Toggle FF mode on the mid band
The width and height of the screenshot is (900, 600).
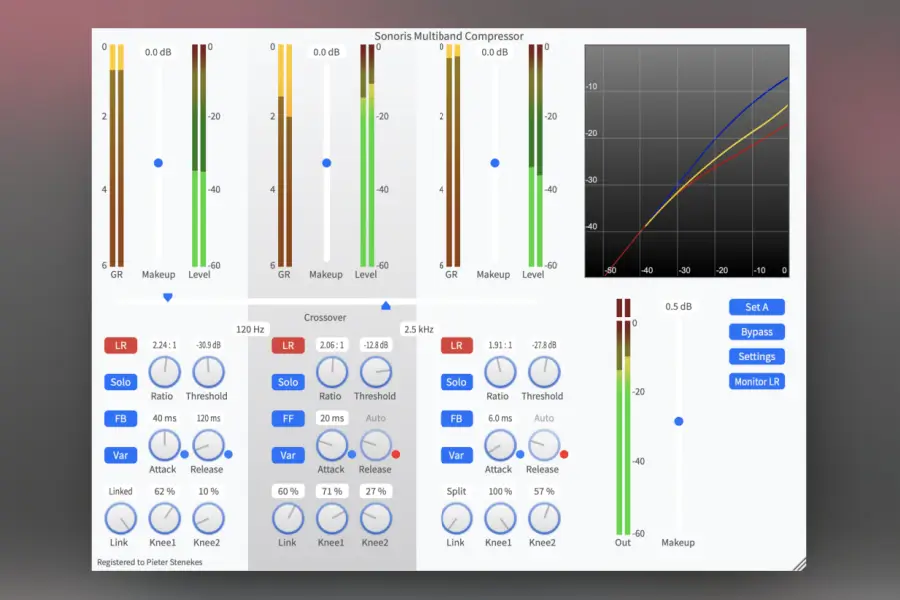287,418
